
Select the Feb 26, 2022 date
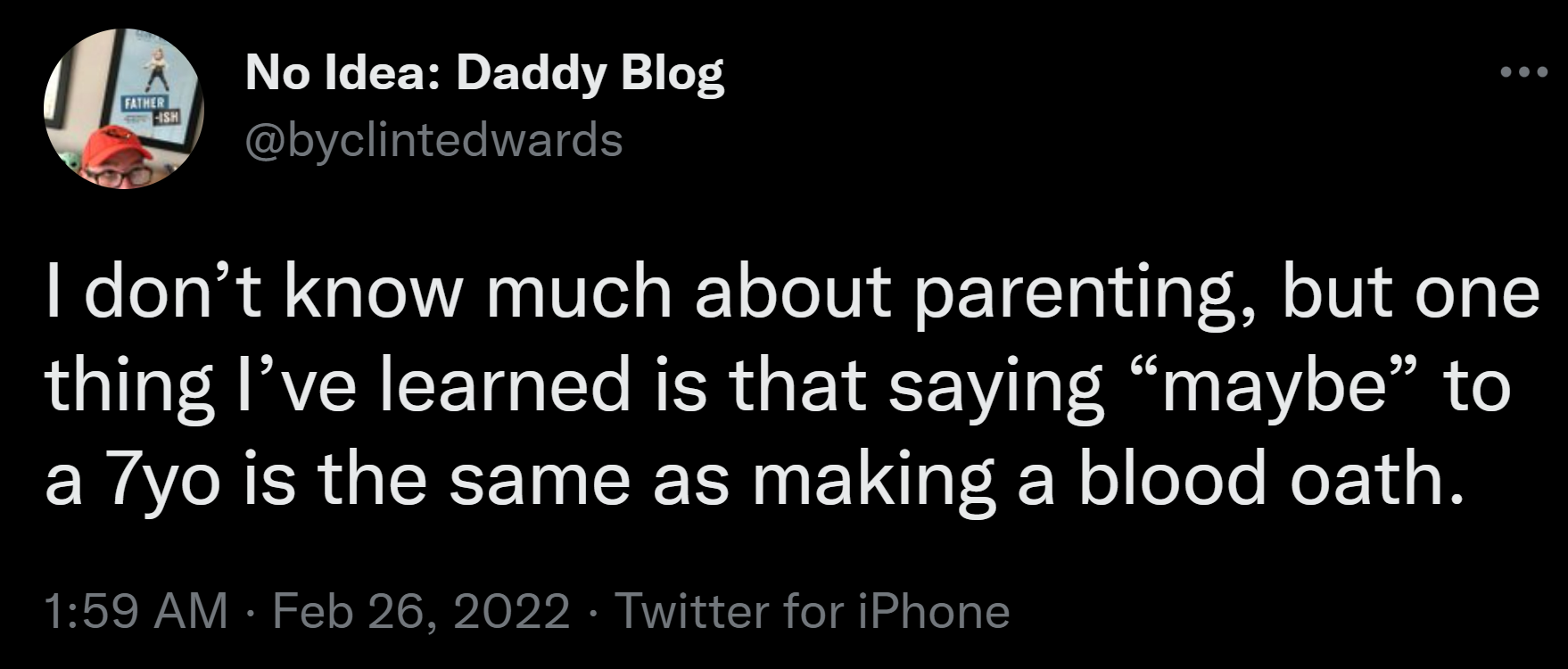click(x=421, y=611)
